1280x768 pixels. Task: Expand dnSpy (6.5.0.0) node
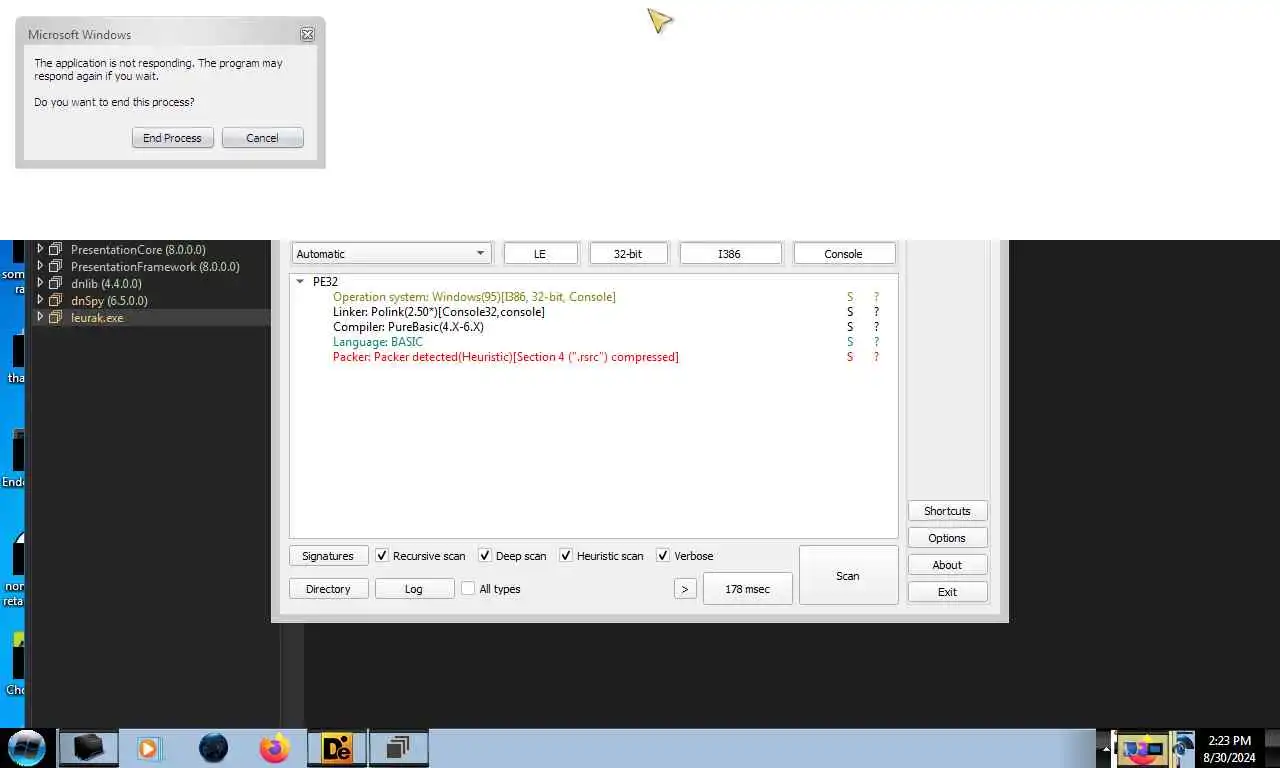pyautogui.click(x=41, y=300)
